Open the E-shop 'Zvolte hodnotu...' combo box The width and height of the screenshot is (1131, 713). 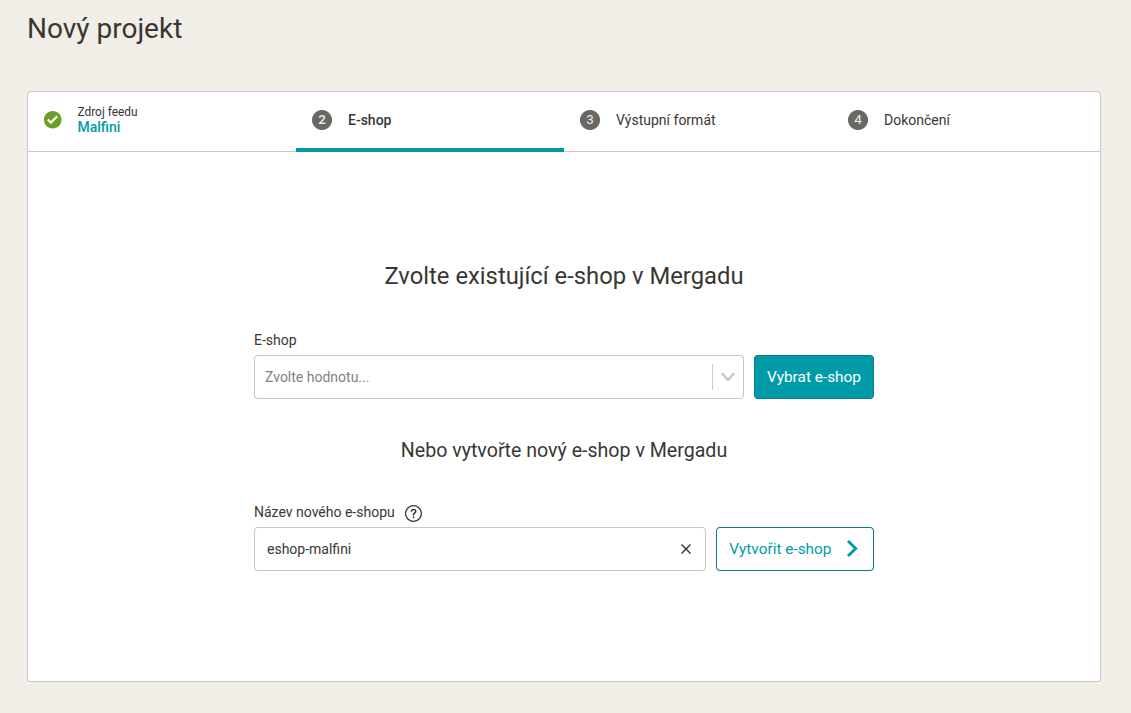[498, 377]
